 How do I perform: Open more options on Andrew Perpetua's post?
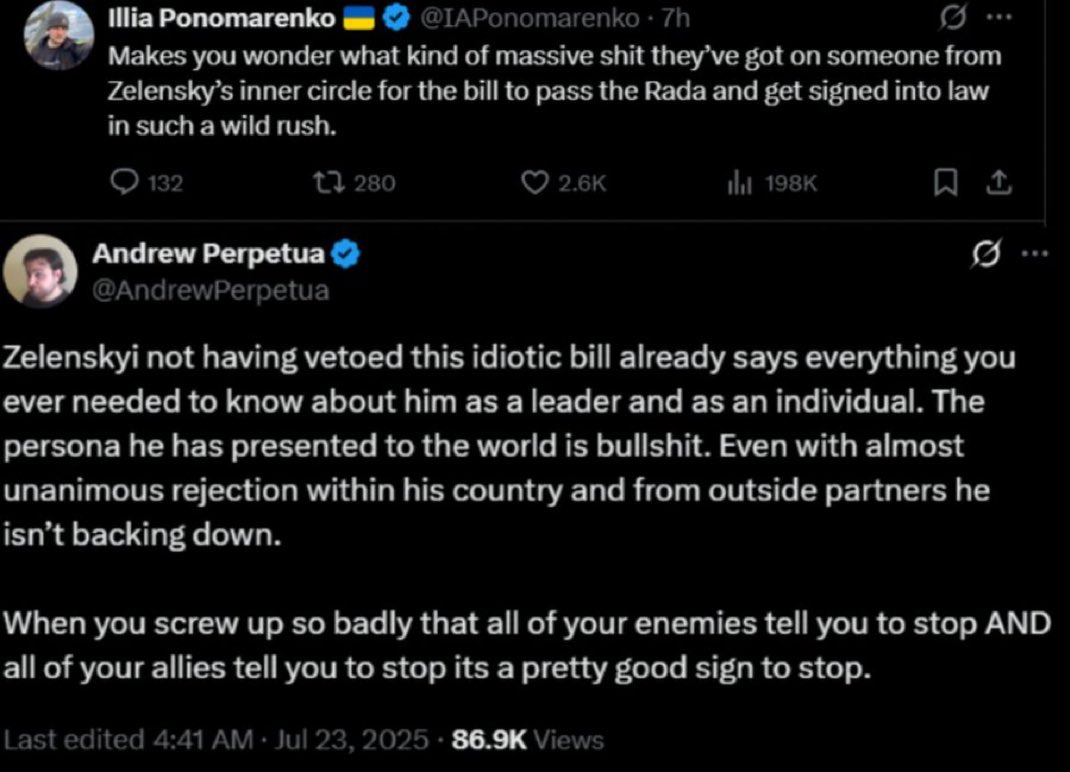1035,253
